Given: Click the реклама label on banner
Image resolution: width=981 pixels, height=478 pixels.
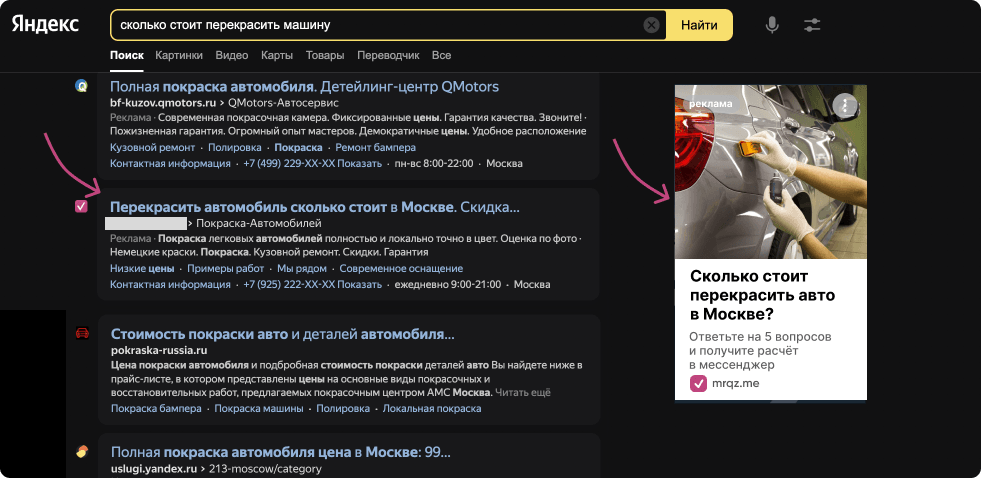Looking at the screenshot, I should coord(710,104).
